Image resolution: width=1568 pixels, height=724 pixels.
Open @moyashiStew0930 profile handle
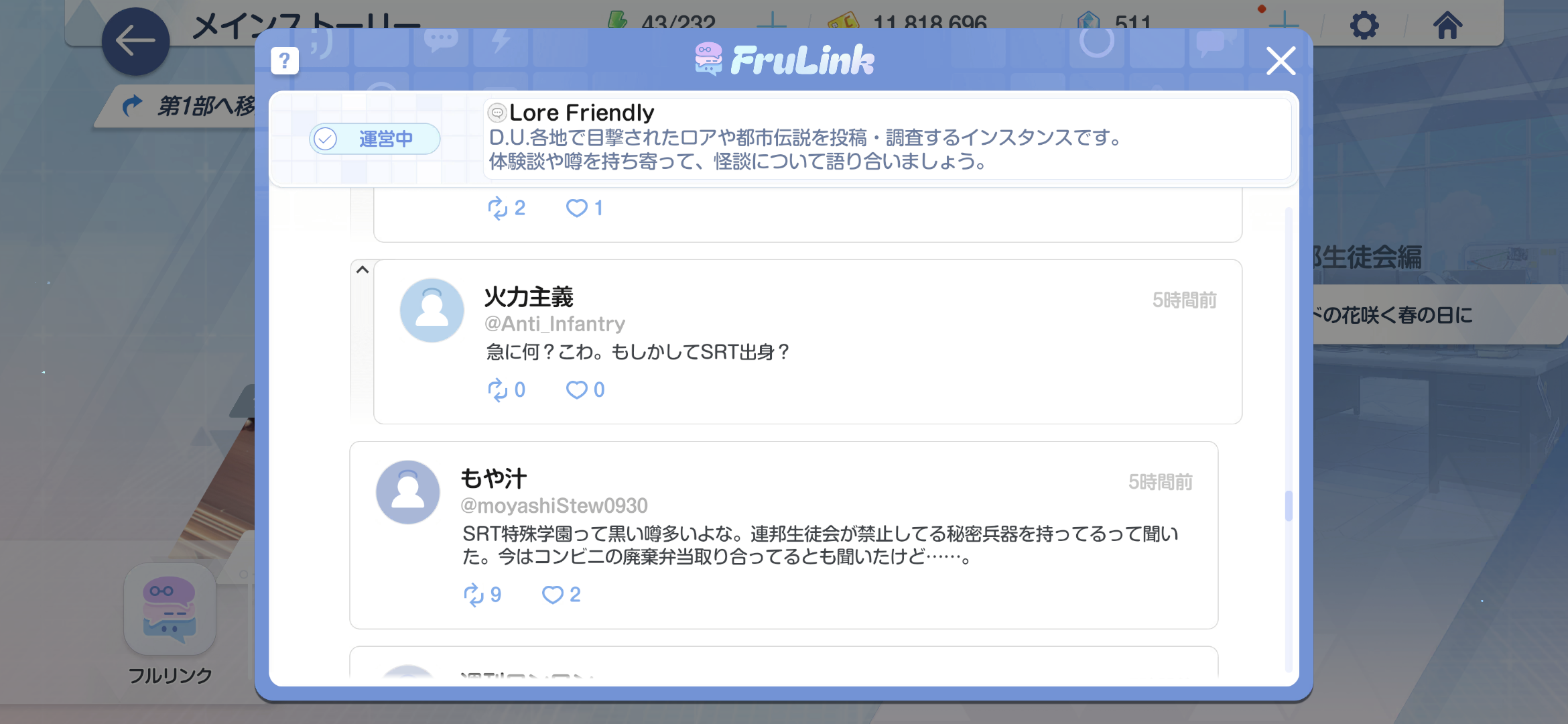click(553, 505)
